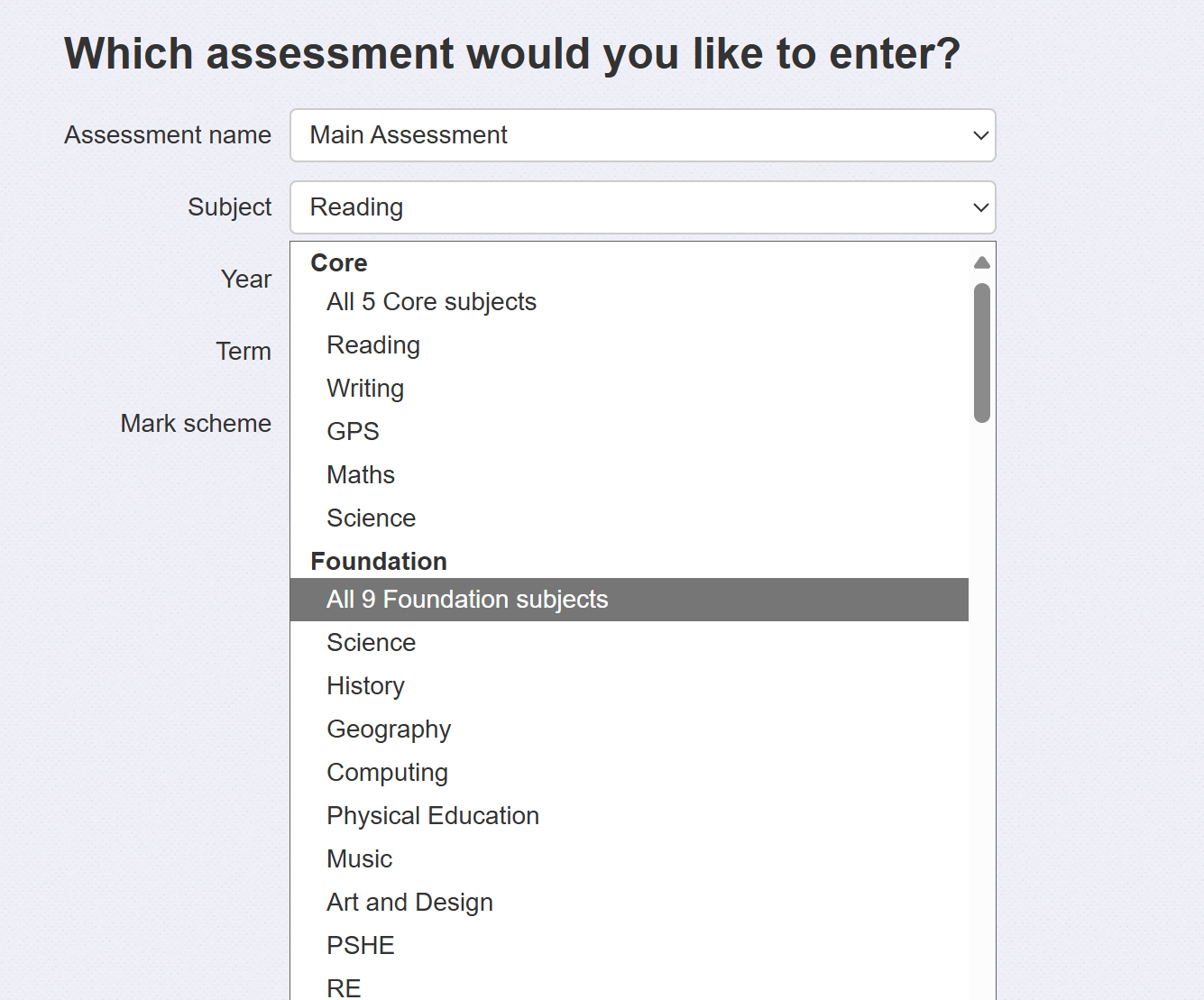The height and width of the screenshot is (1000, 1204).
Task: Click the subject list scrollbar thumb
Action: (x=982, y=353)
